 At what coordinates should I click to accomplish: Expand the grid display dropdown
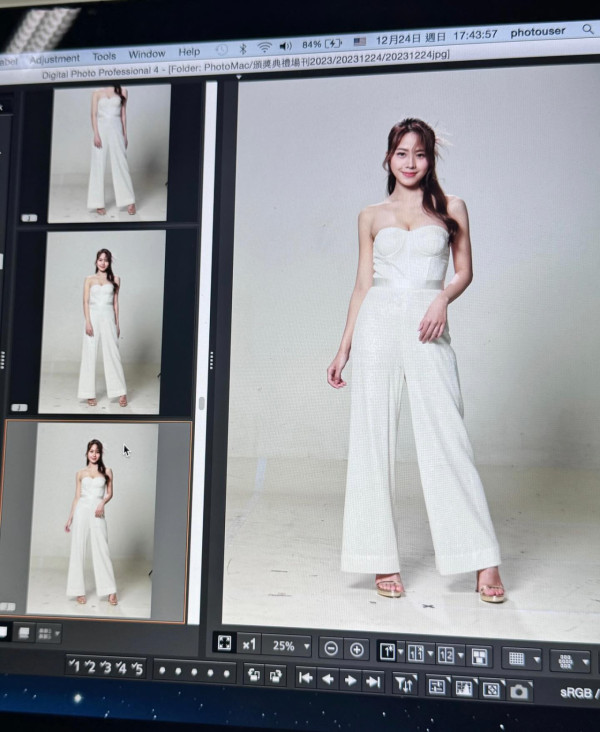point(521,658)
